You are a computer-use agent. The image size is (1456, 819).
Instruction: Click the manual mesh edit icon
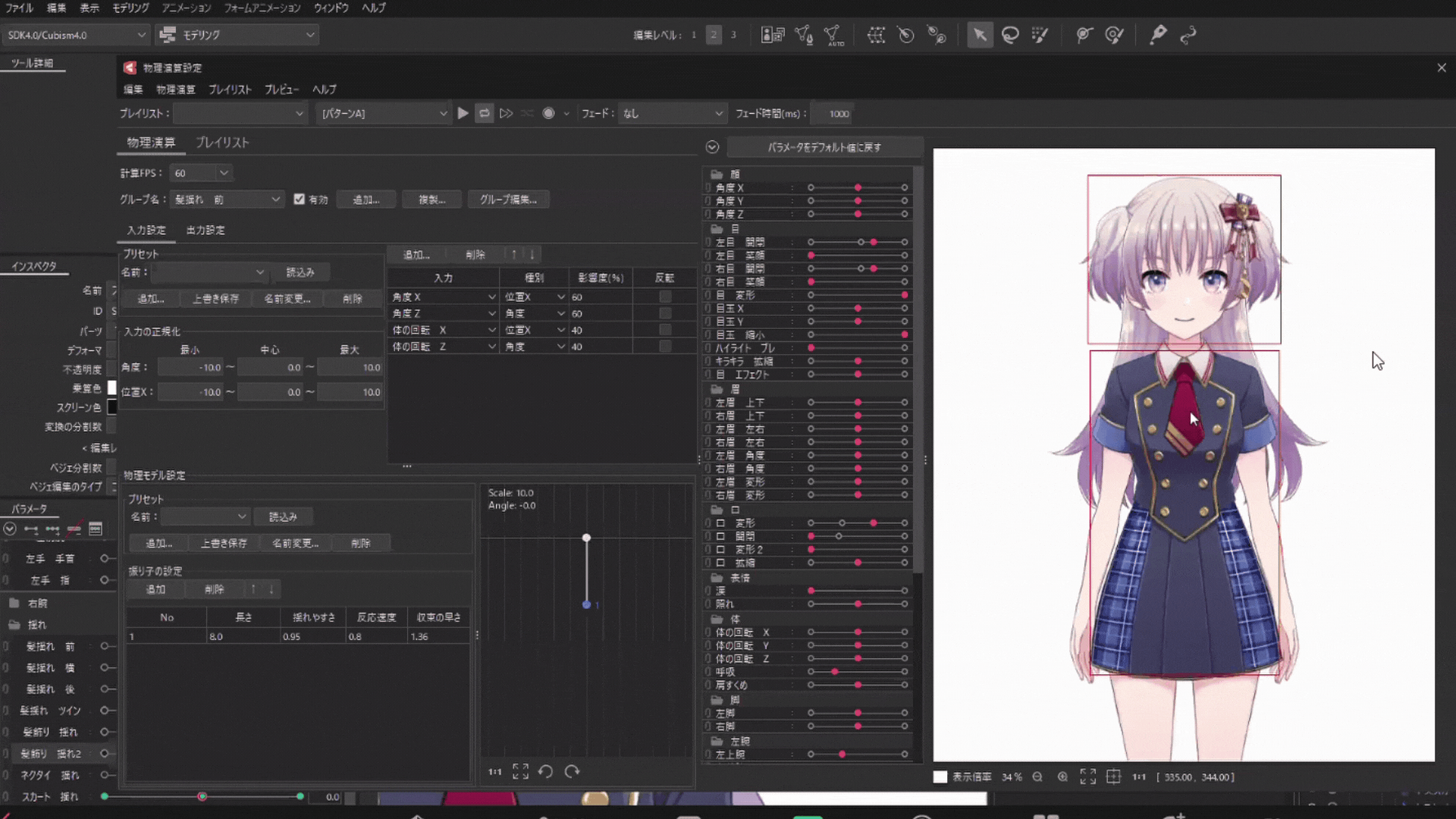click(803, 35)
